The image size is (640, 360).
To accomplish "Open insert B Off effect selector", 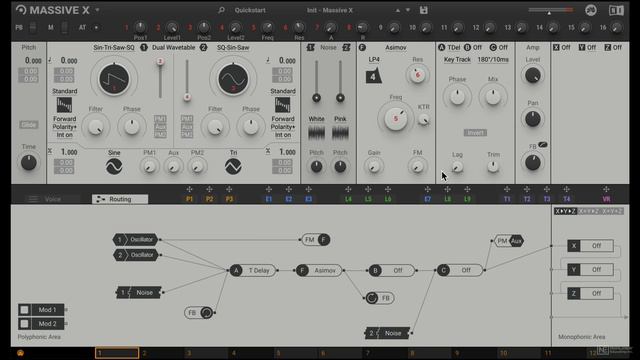I will click(478, 47).
